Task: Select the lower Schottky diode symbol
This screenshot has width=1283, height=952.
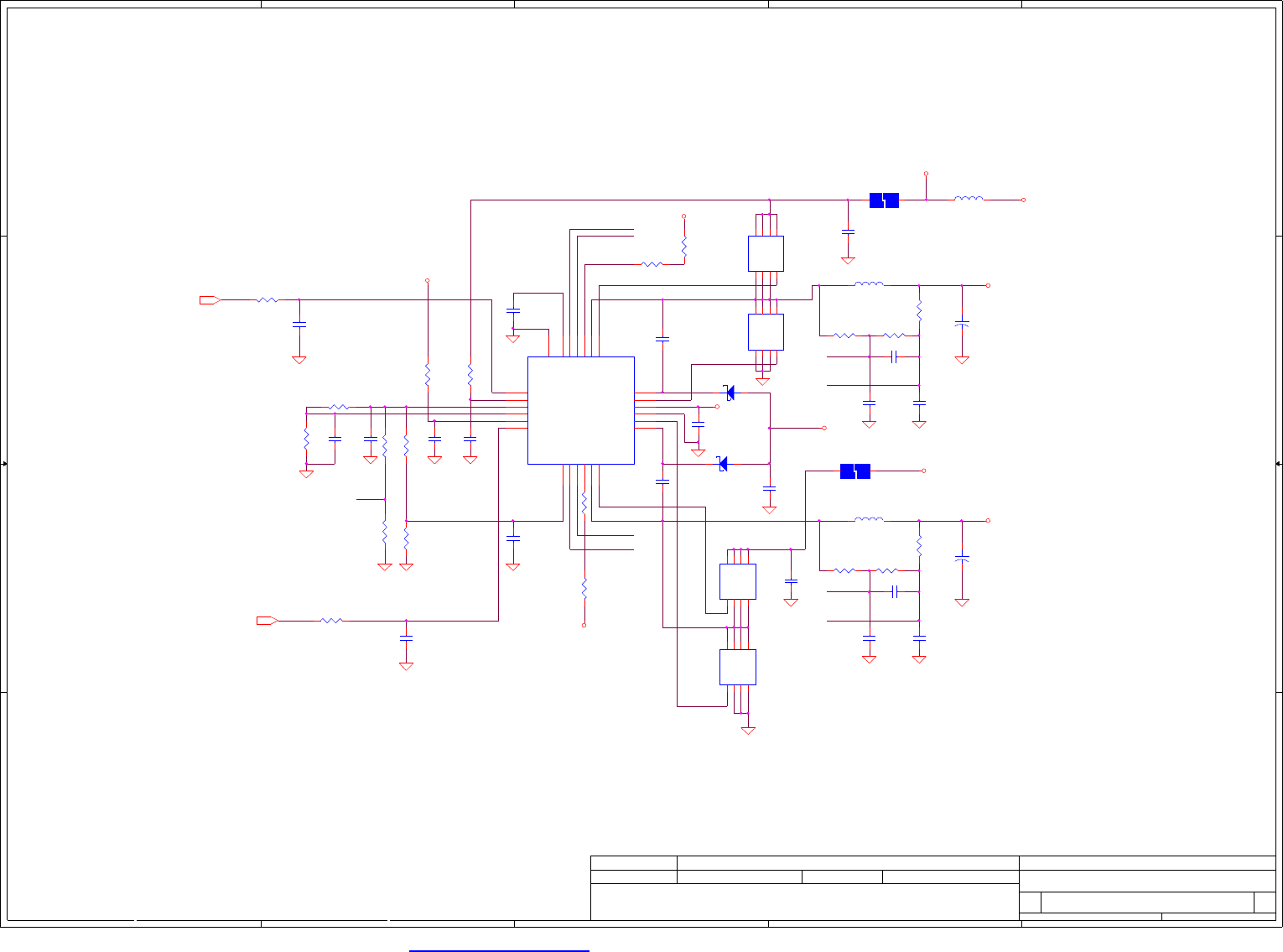Action: pos(723,463)
